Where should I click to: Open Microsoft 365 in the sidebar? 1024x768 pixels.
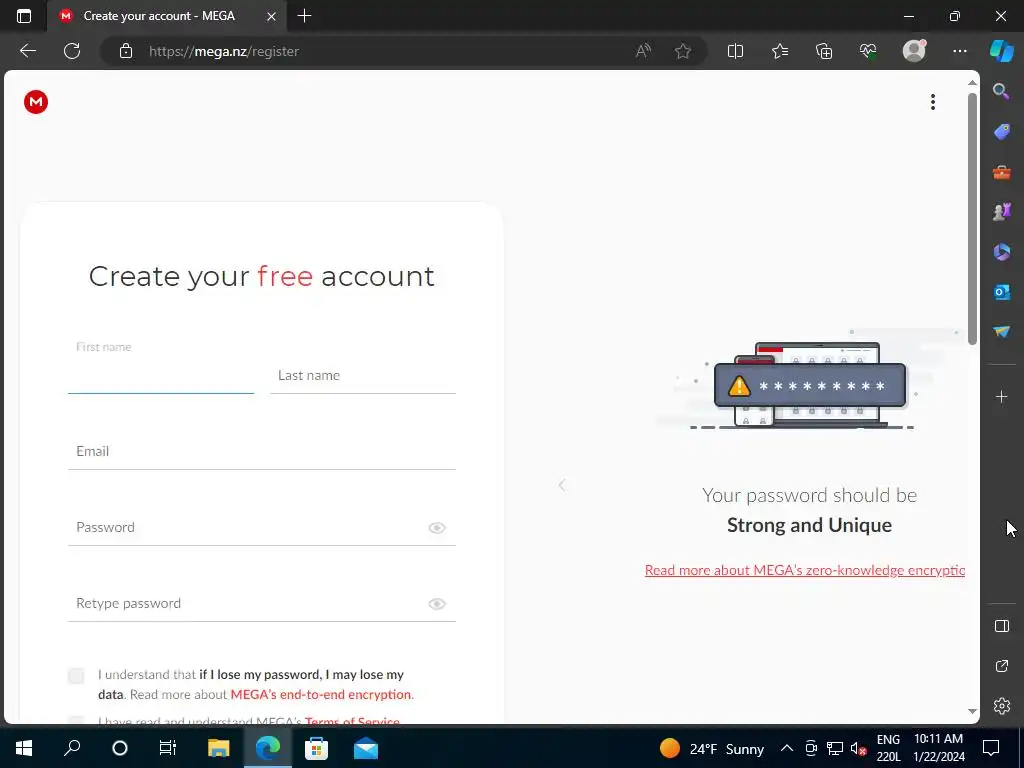[x=1001, y=252]
